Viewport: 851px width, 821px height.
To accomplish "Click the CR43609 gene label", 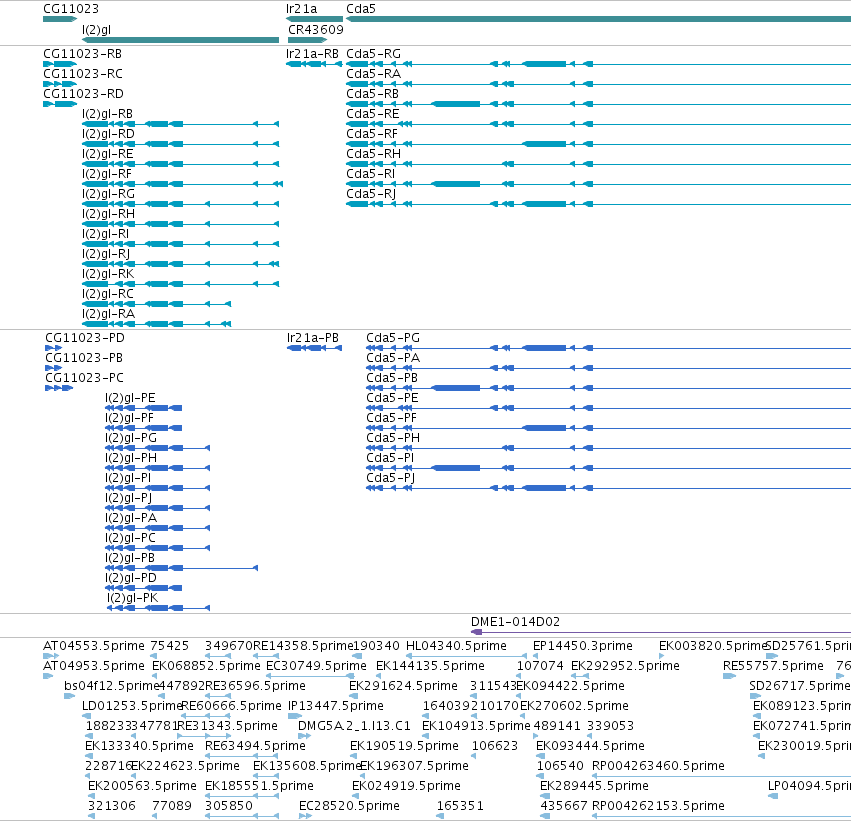I will tap(316, 30).
